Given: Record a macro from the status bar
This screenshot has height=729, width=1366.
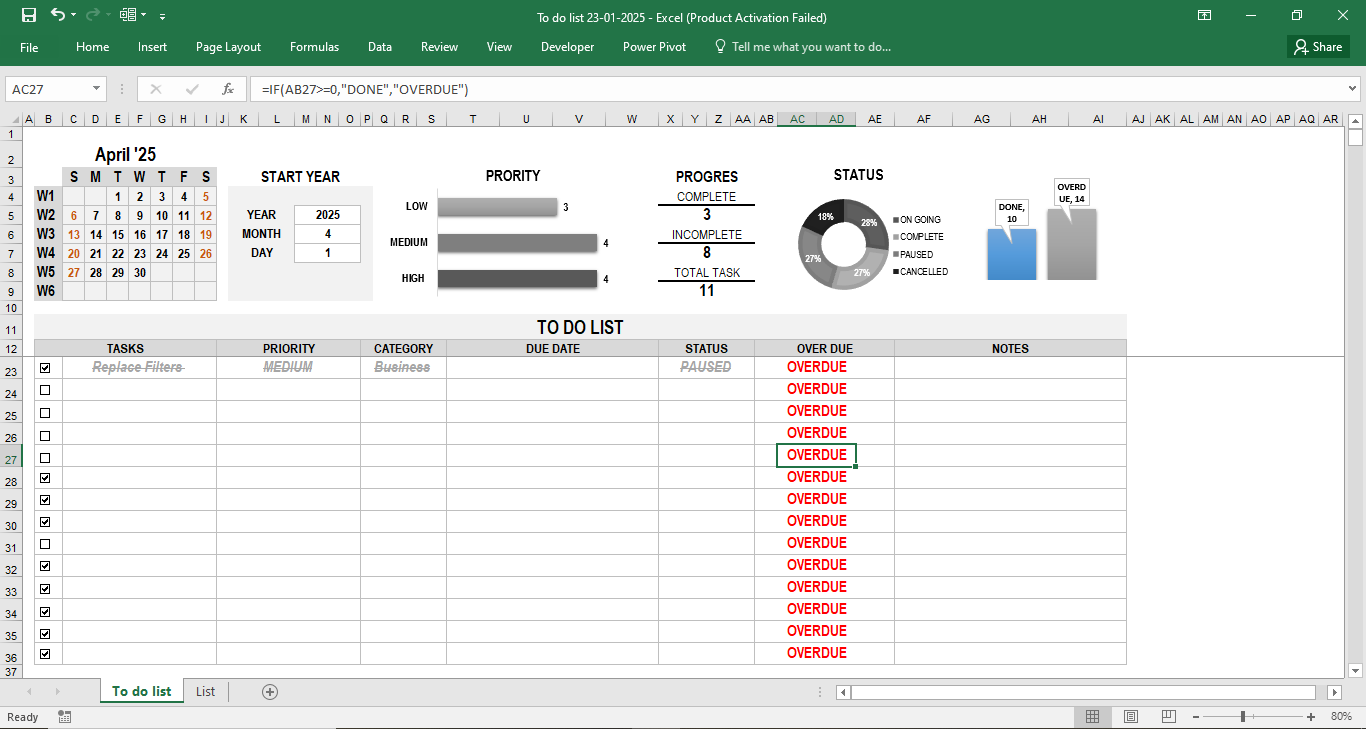Looking at the screenshot, I should (64, 717).
